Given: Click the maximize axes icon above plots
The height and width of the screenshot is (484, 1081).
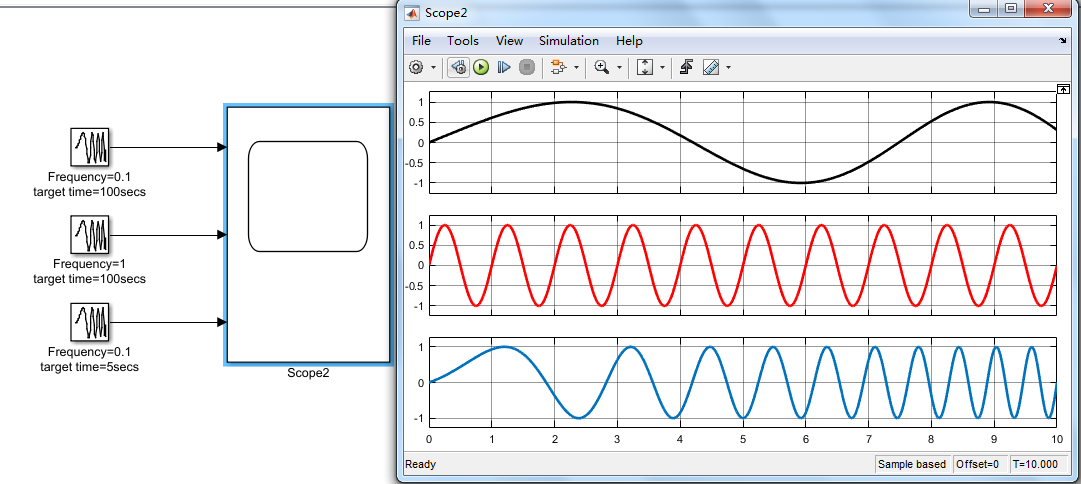Looking at the screenshot, I should [1062, 88].
